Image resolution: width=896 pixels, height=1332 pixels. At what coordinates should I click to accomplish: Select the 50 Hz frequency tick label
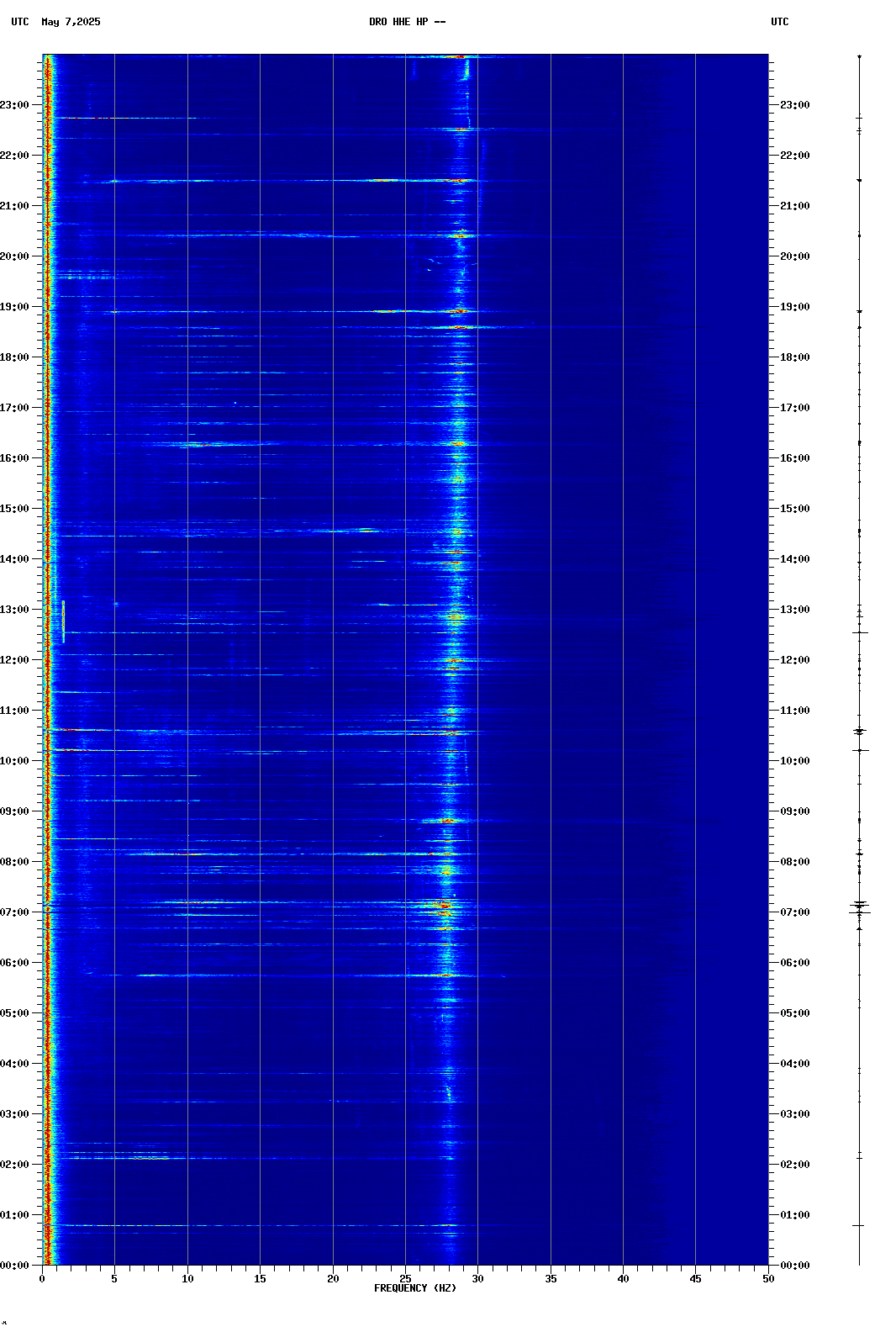coord(768,1279)
